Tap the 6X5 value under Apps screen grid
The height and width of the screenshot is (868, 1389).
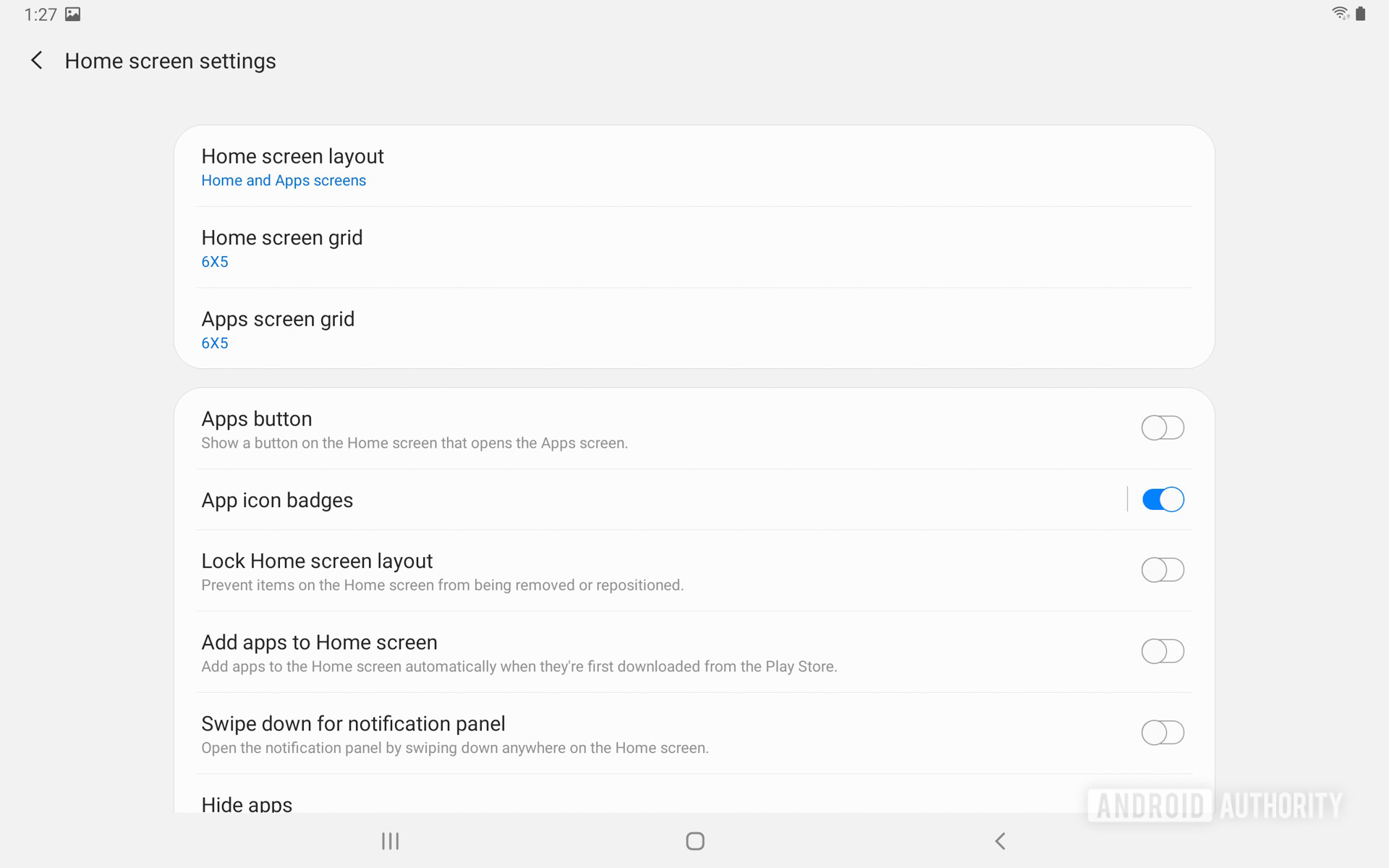pos(215,344)
